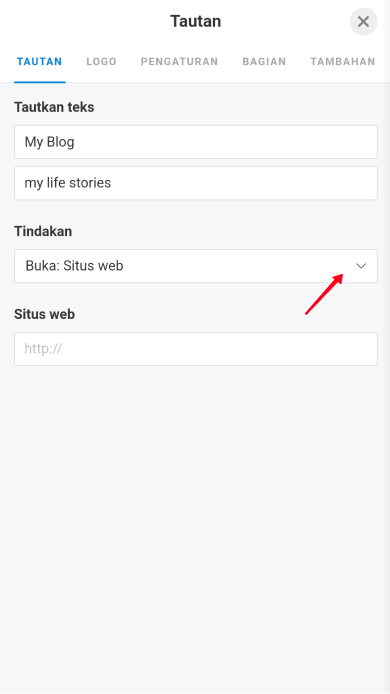This screenshot has height=694, width=390.
Task: Click the blue underline beneath TAUTAN
Action: pyautogui.click(x=39, y=82)
